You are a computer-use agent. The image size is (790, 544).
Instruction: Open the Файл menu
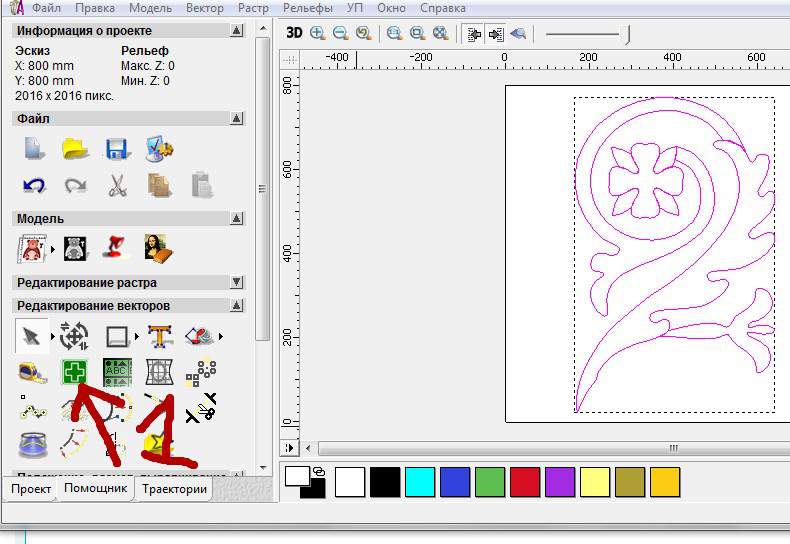(x=46, y=8)
